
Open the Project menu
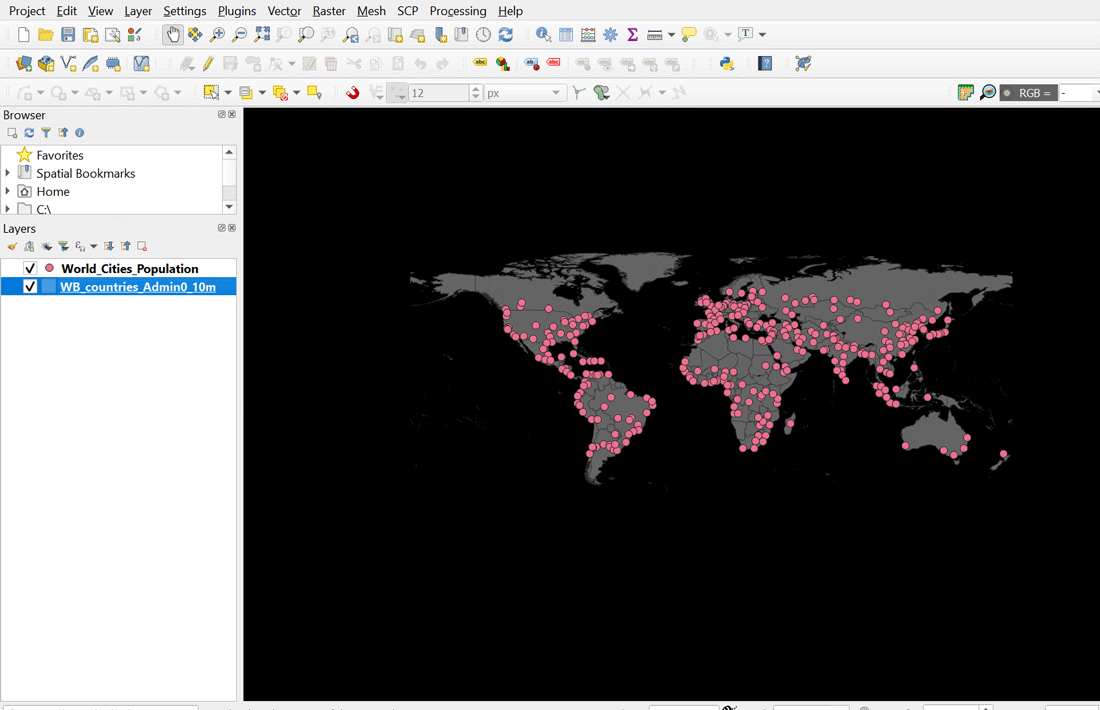click(27, 11)
